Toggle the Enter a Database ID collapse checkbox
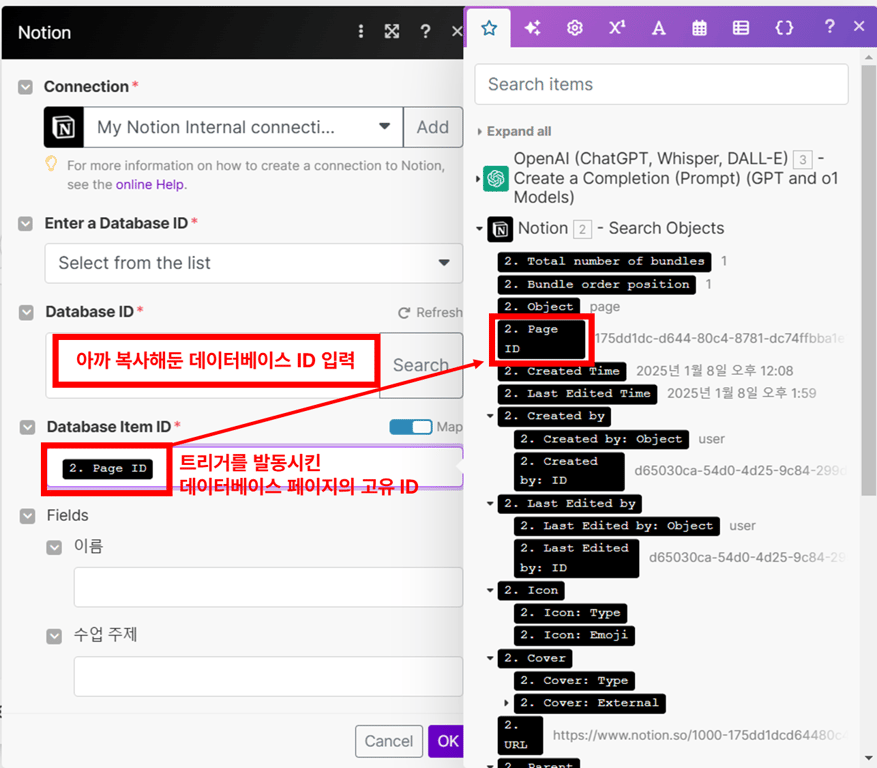This screenshot has height=768, width=877. (x=25, y=223)
